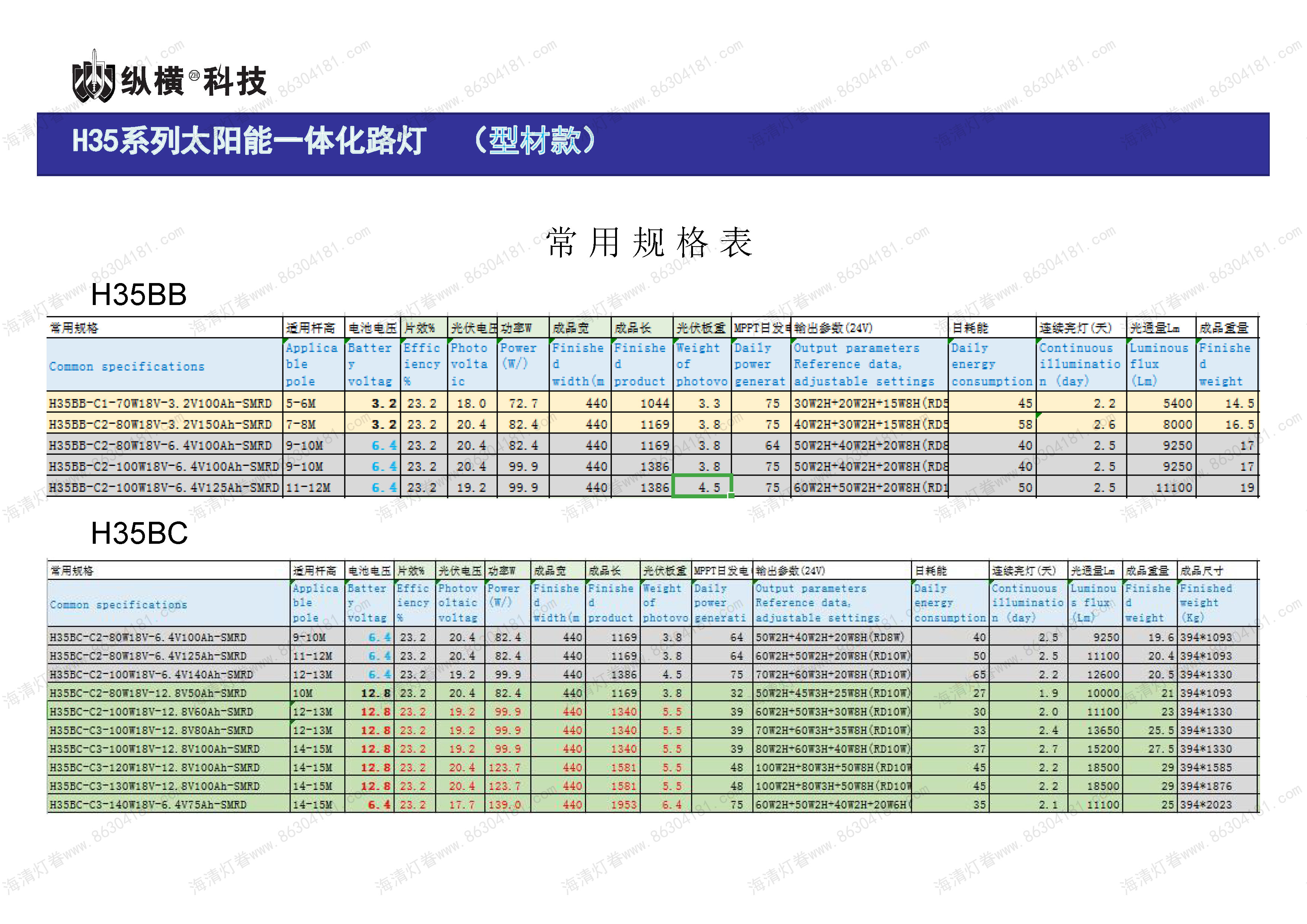
Task: Click the H35BC-C3-140W18V-6.4V75Ah-SMRD model cell
Action: coord(148,804)
